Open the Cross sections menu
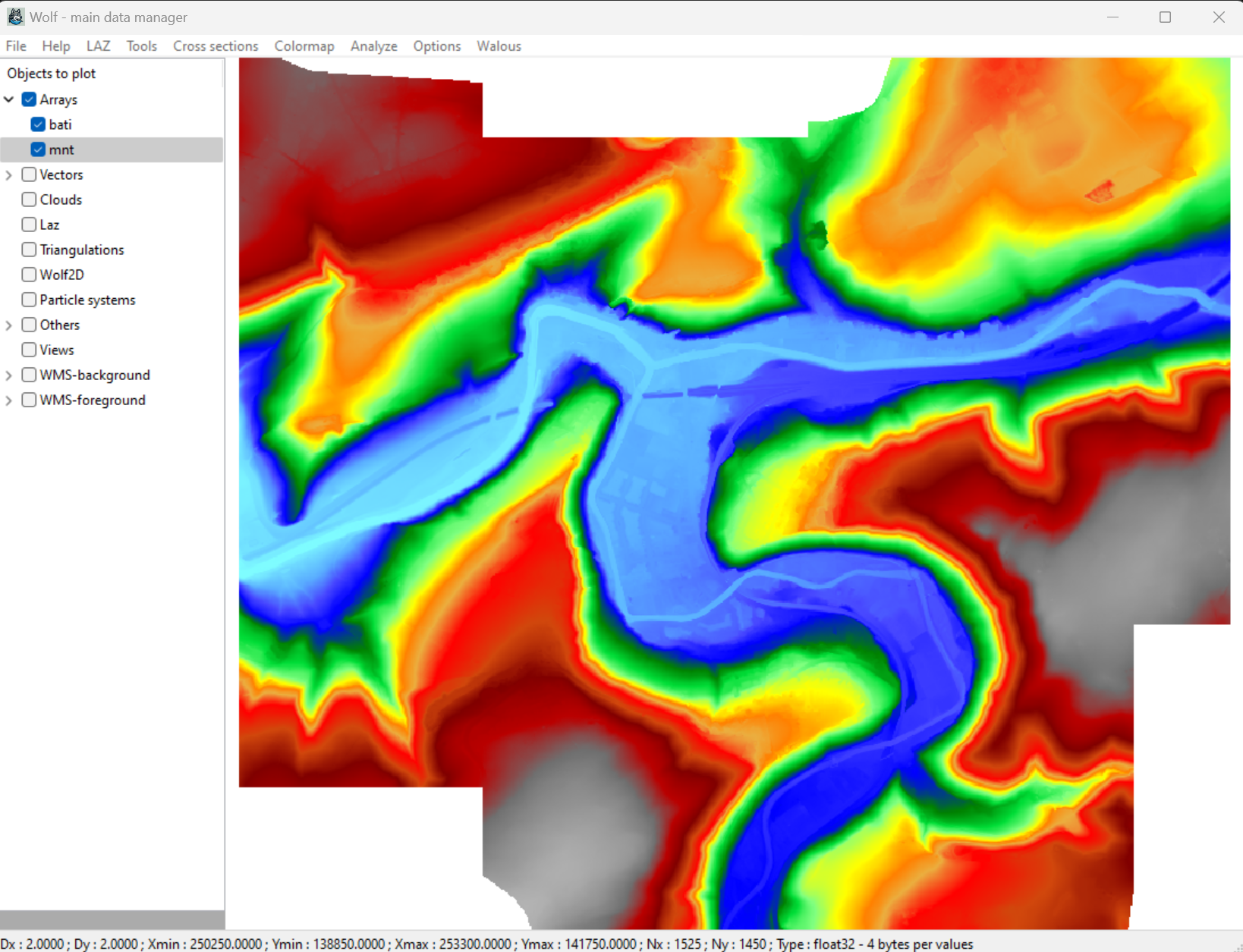1243x952 pixels. 216,46
